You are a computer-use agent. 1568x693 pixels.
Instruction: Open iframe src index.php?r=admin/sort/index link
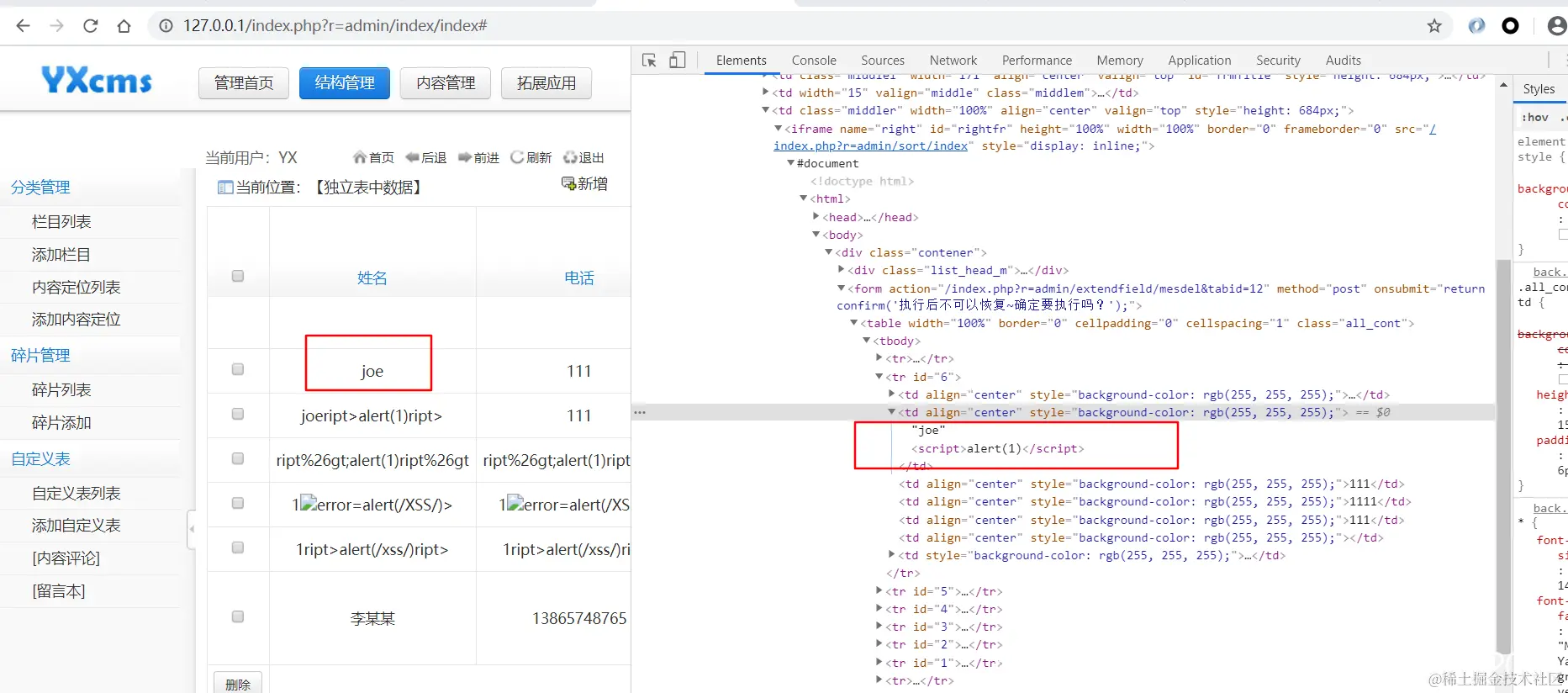870,146
